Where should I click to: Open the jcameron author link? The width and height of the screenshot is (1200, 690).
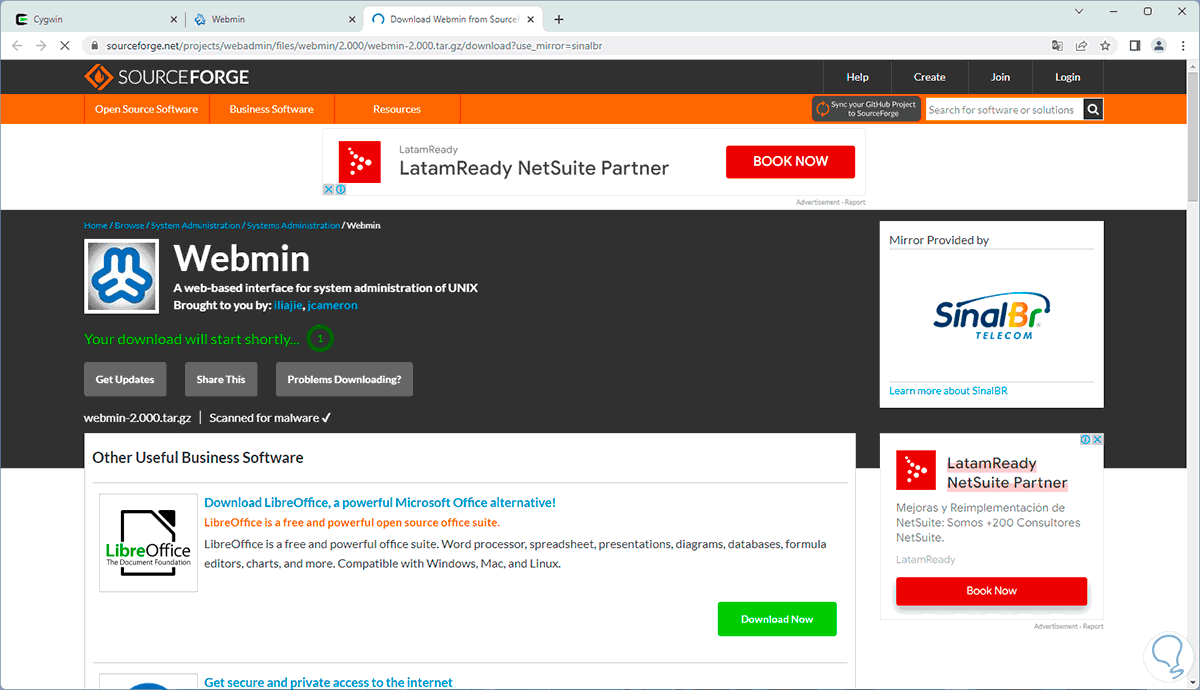tap(332, 305)
